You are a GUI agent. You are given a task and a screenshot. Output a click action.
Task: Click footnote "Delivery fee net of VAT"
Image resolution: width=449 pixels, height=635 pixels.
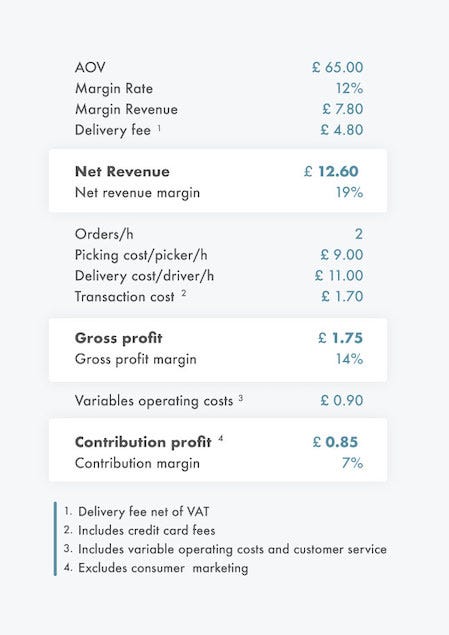coord(144,512)
